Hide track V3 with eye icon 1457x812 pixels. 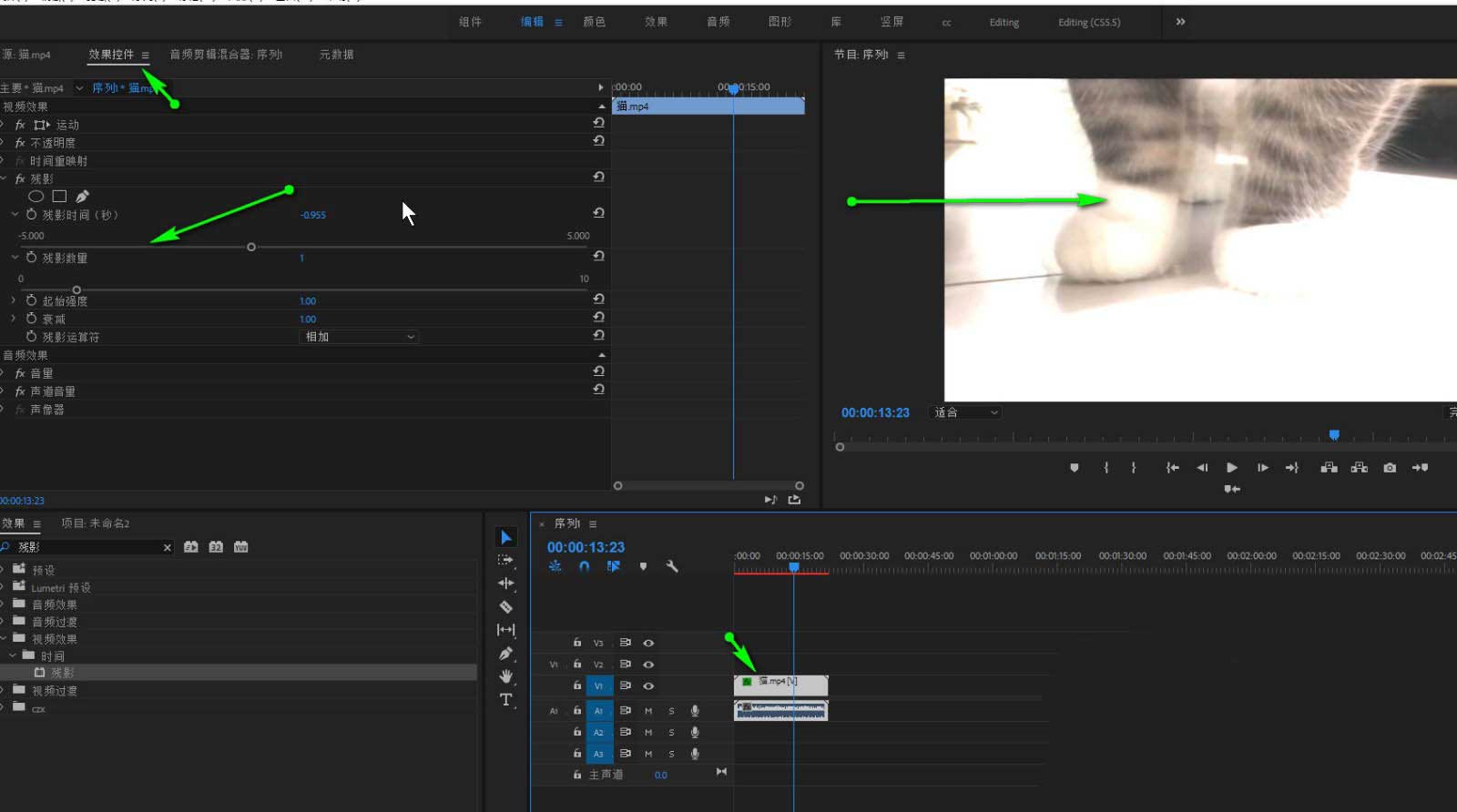point(648,643)
